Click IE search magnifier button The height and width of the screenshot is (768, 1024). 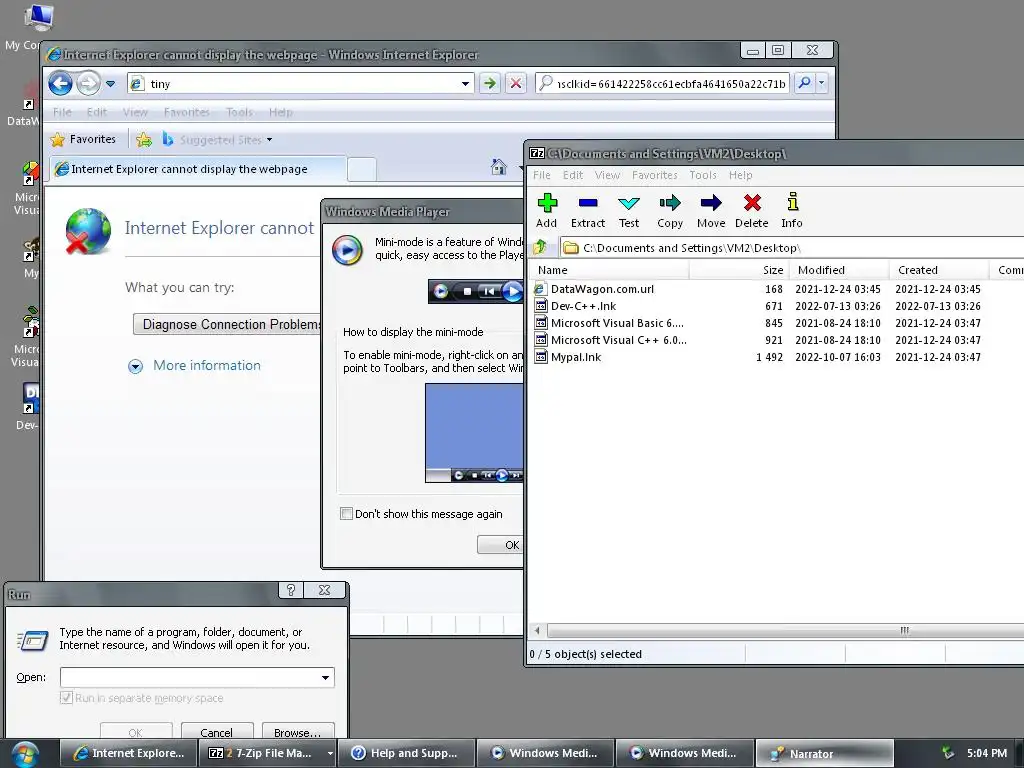[x=805, y=83]
